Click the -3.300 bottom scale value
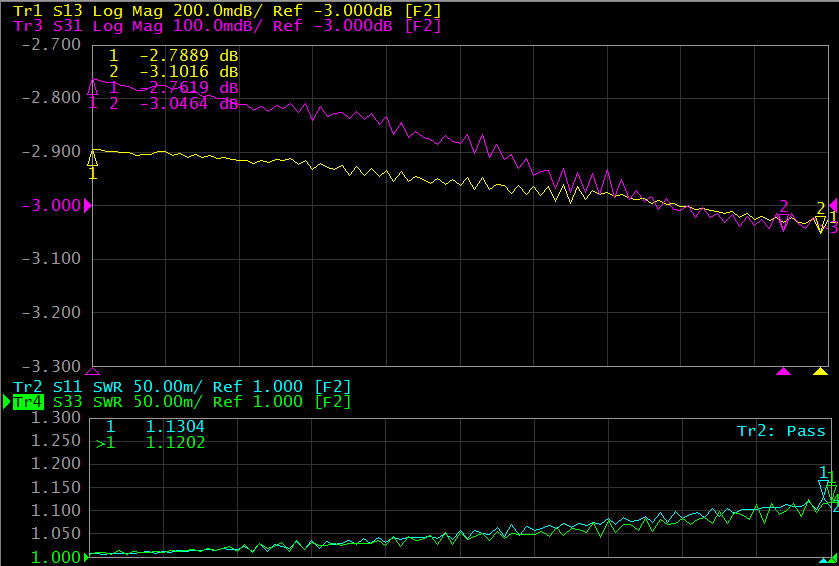The width and height of the screenshot is (839, 566). (x=51, y=366)
